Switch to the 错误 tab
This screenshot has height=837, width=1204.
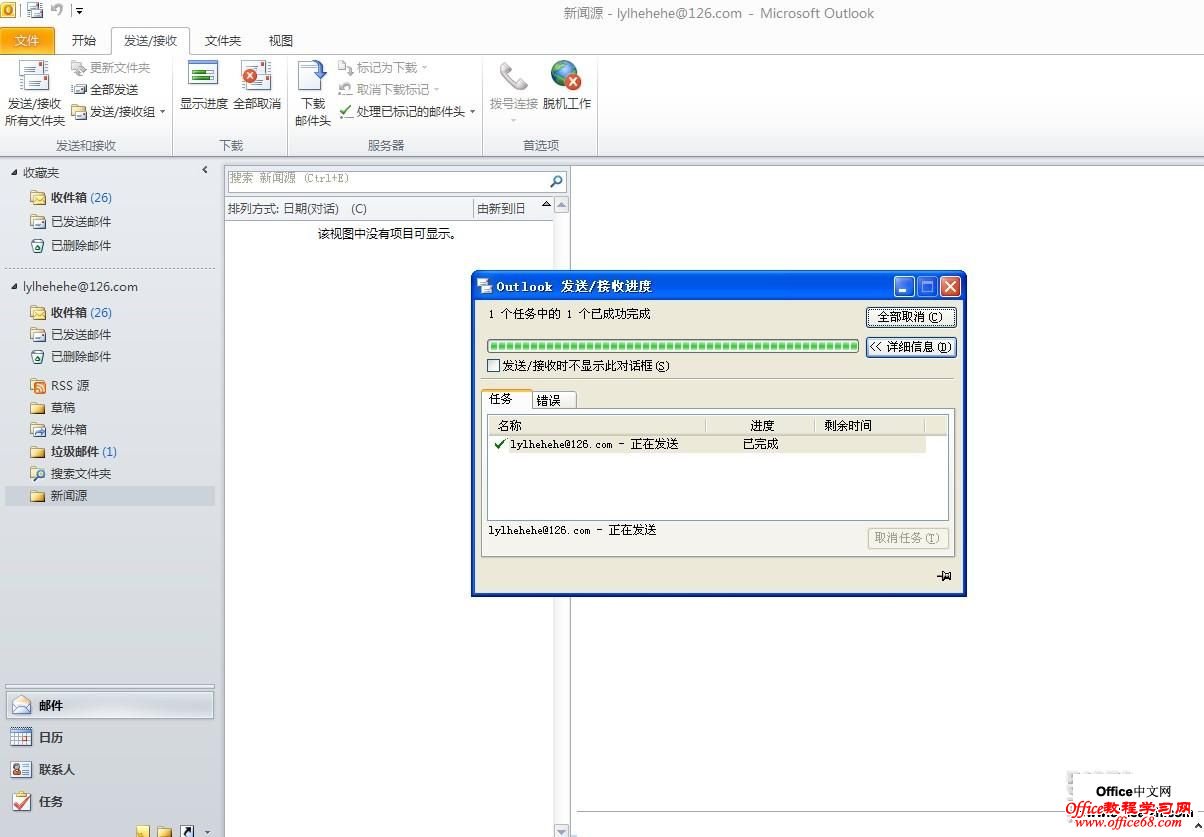[x=551, y=398]
